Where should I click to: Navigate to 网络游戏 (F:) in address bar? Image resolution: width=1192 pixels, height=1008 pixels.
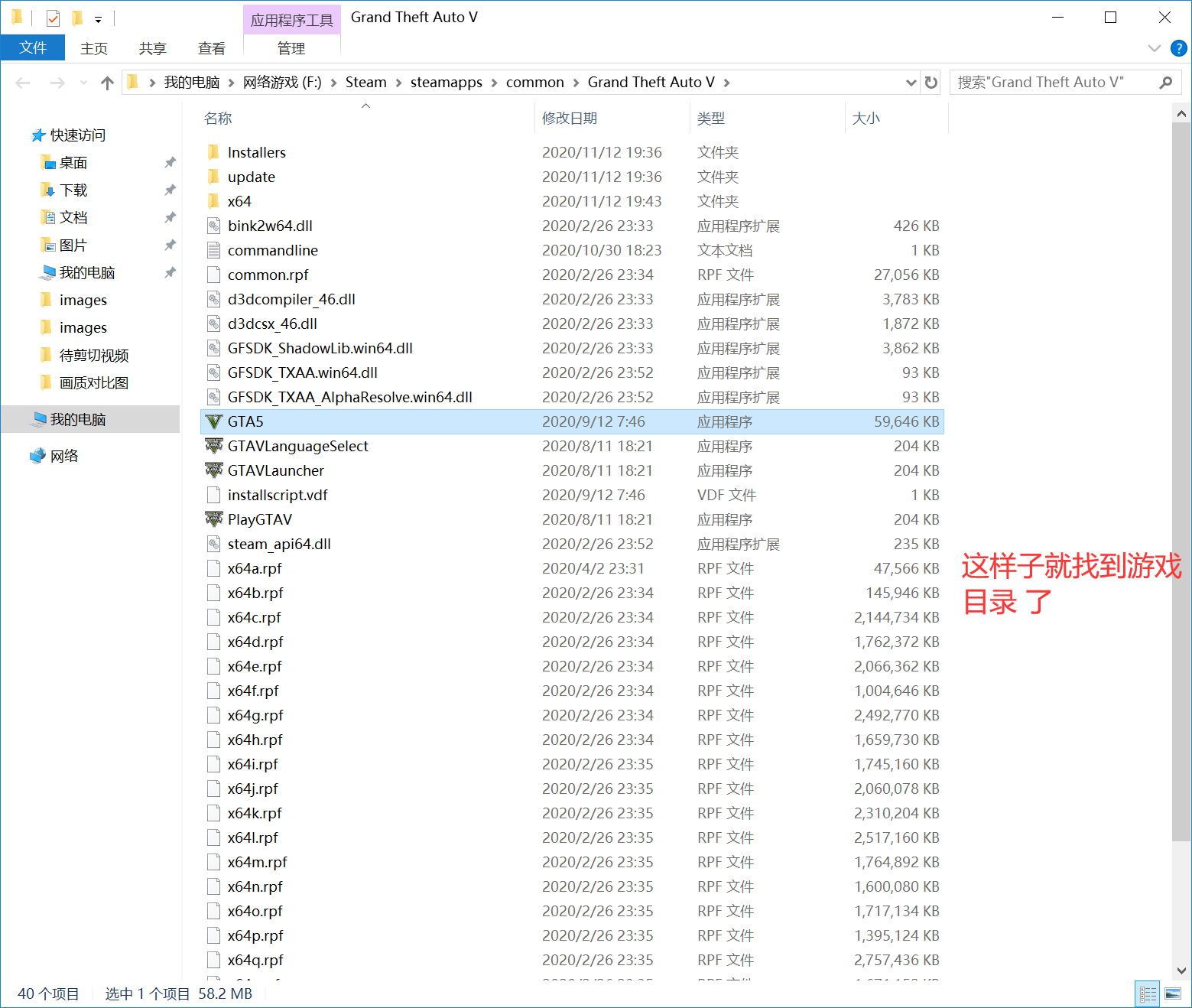coord(282,83)
